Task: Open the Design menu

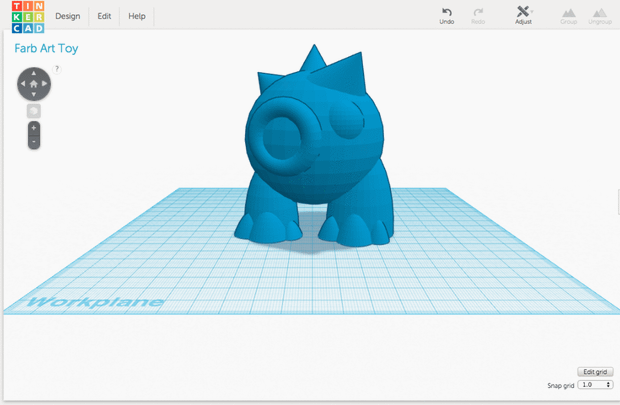Action: tap(68, 16)
